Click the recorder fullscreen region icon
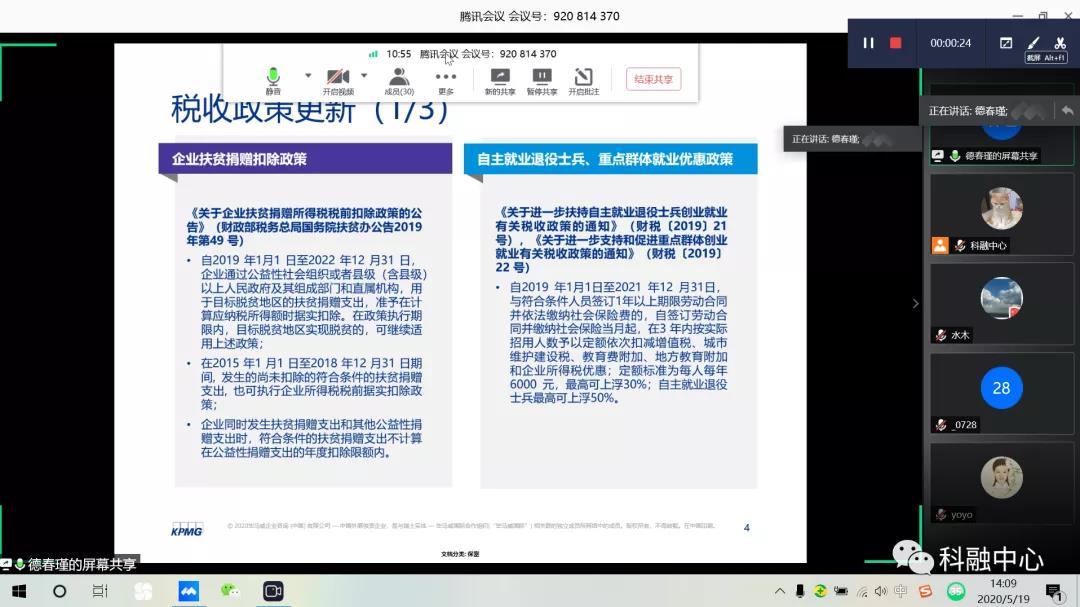Viewport: 1080px width, 607px height. pos(1006,43)
